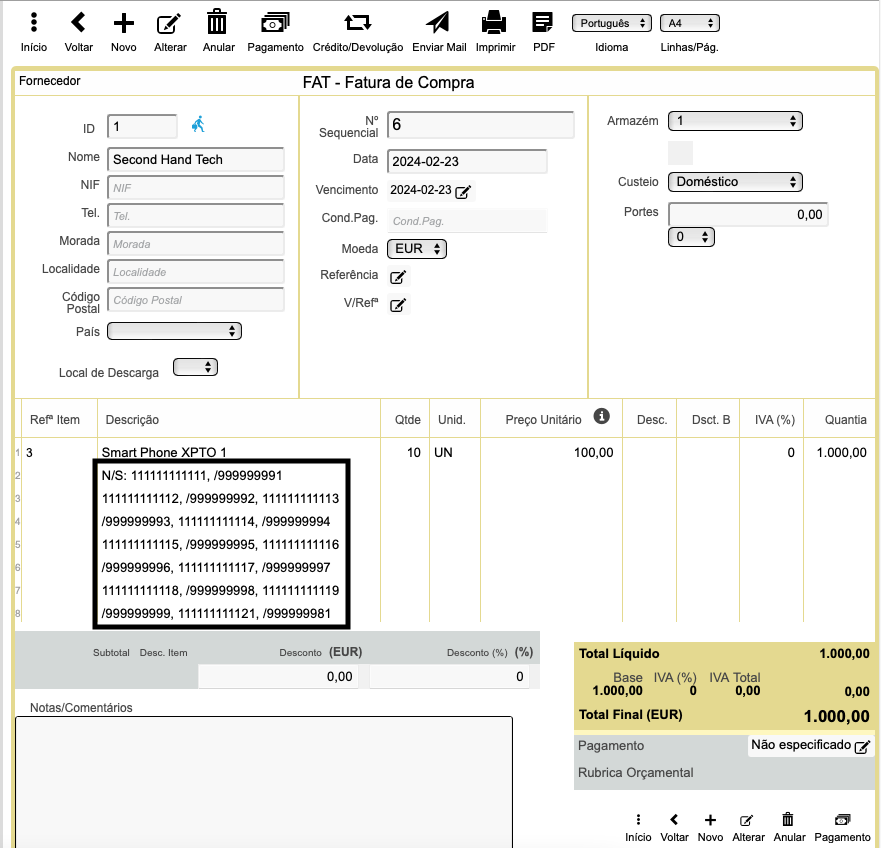Open the Portes tax dropdown showing 0
This screenshot has width=881, height=848.
[x=691, y=237]
